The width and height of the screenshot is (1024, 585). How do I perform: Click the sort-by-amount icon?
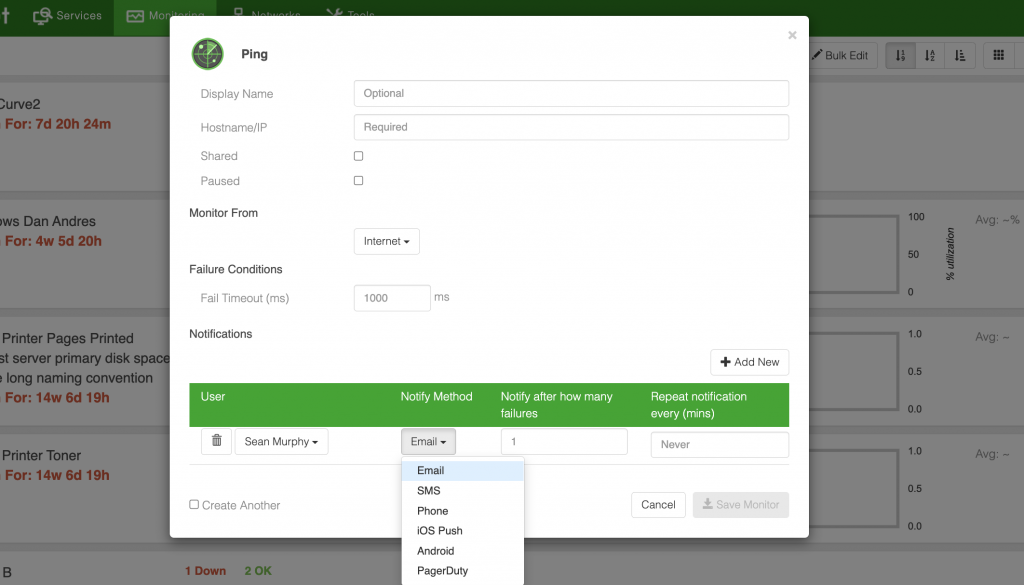(x=959, y=56)
